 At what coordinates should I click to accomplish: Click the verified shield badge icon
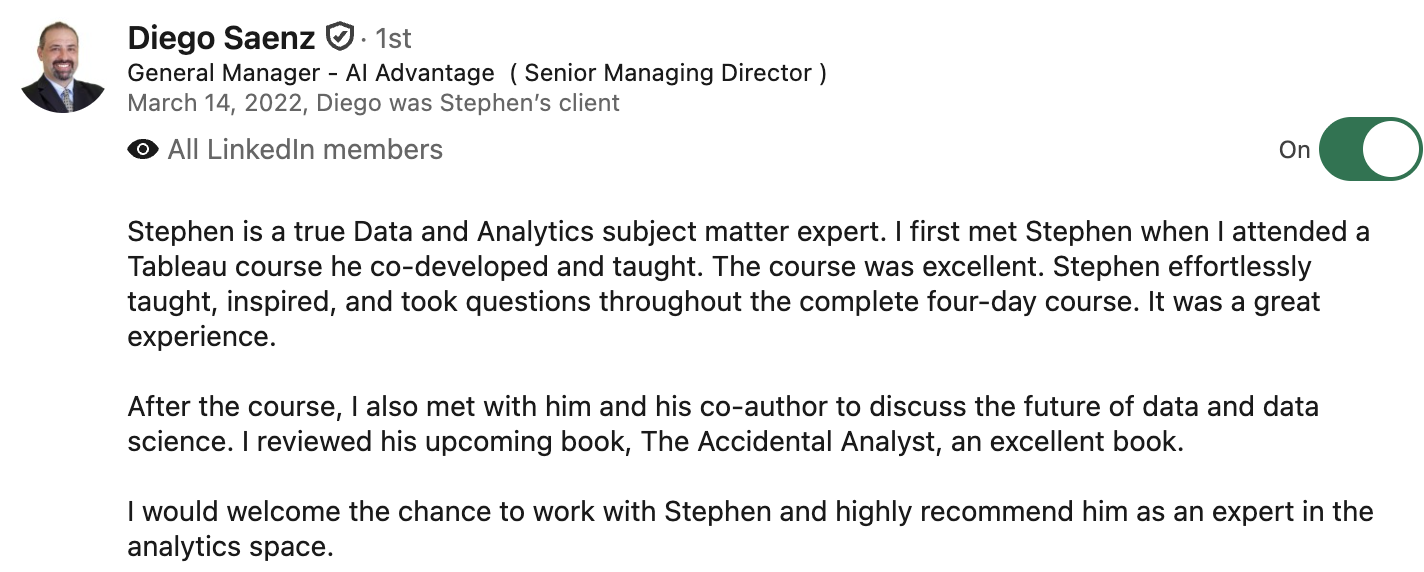click(340, 38)
